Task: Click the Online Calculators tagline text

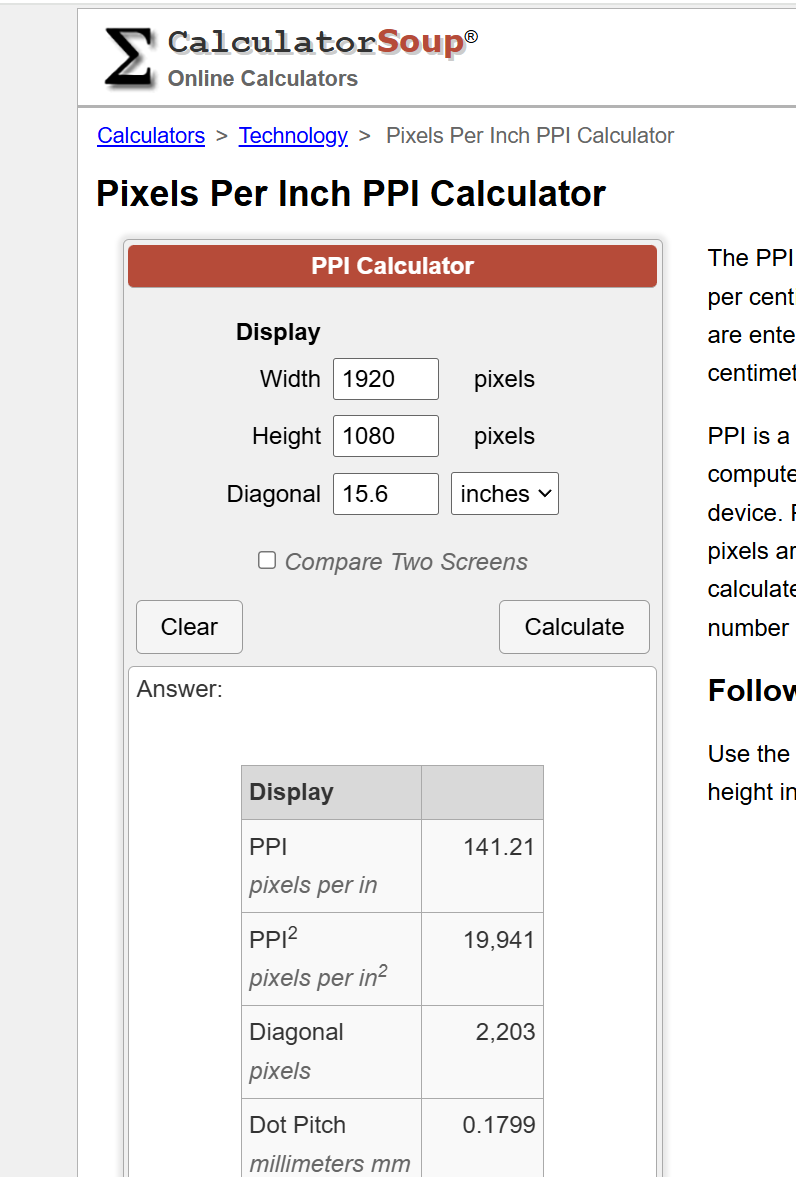Action: [x=263, y=78]
